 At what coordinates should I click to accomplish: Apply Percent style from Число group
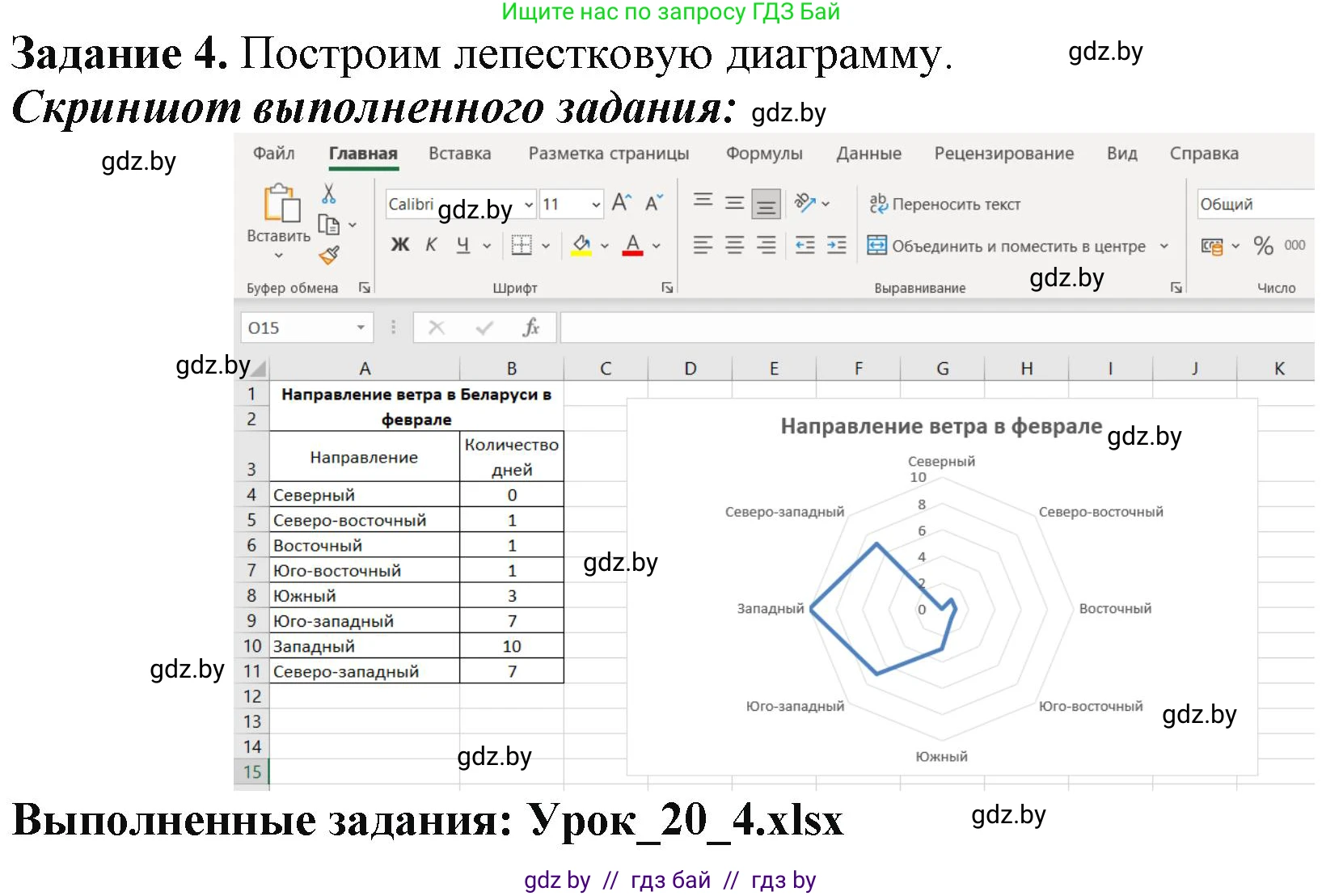pyautogui.click(x=1263, y=247)
